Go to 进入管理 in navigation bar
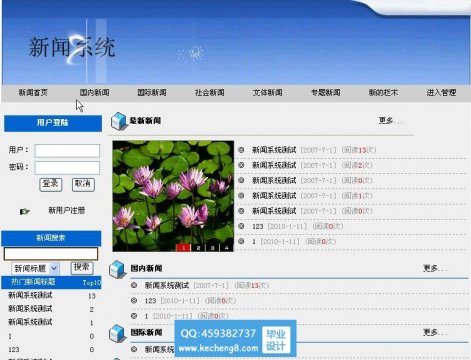Image resolution: width=471 pixels, height=360 pixels. pos(441,93)
